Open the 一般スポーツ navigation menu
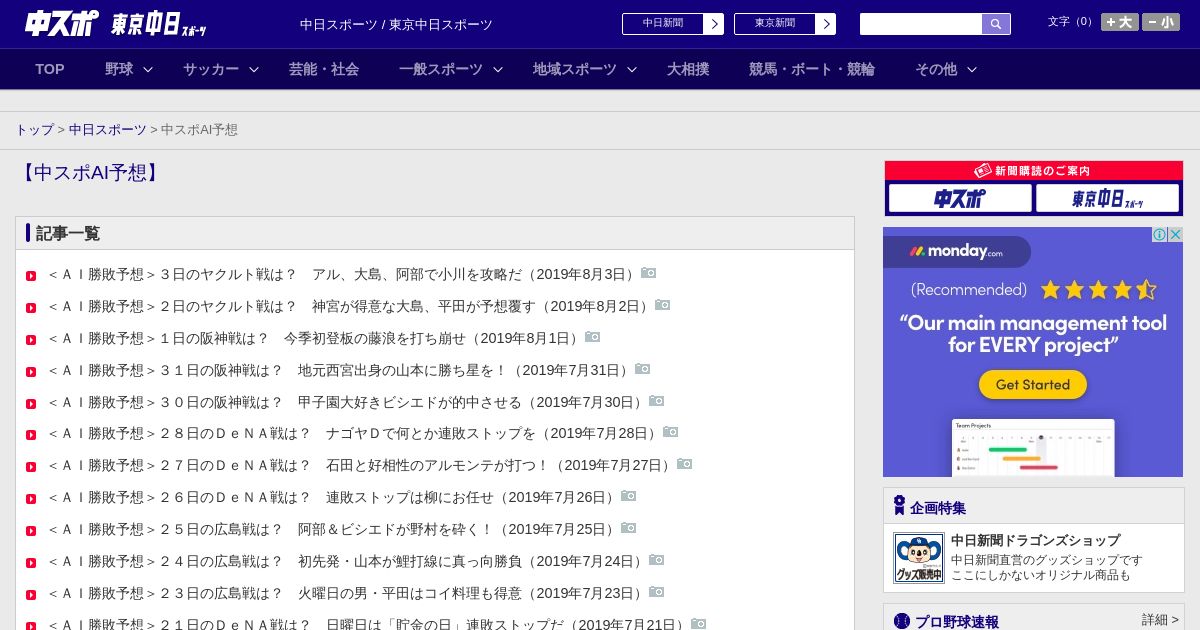 click(441, 69)
